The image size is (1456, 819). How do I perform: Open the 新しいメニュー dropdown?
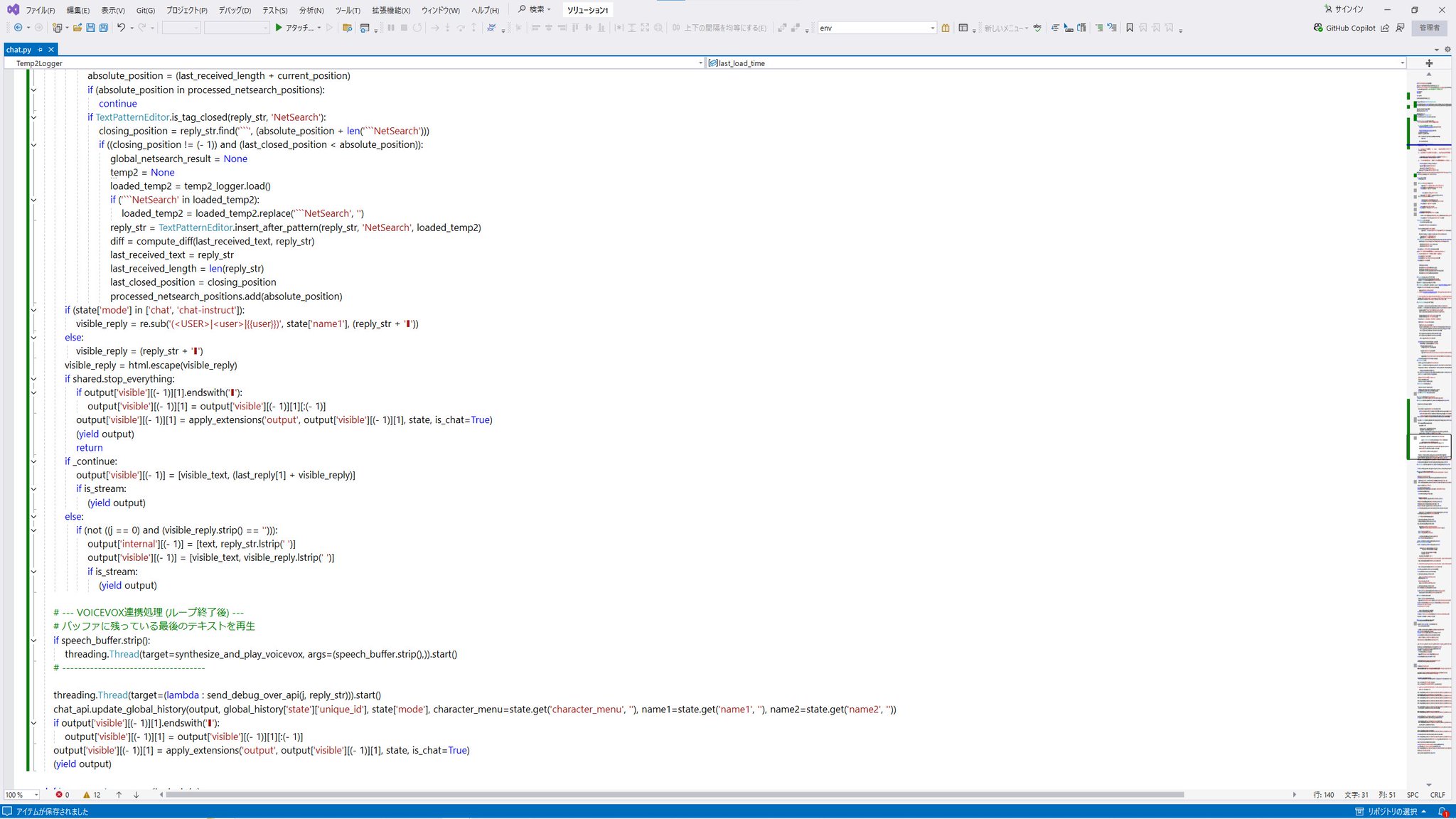pyautogui.click(x=1006, y=28)
